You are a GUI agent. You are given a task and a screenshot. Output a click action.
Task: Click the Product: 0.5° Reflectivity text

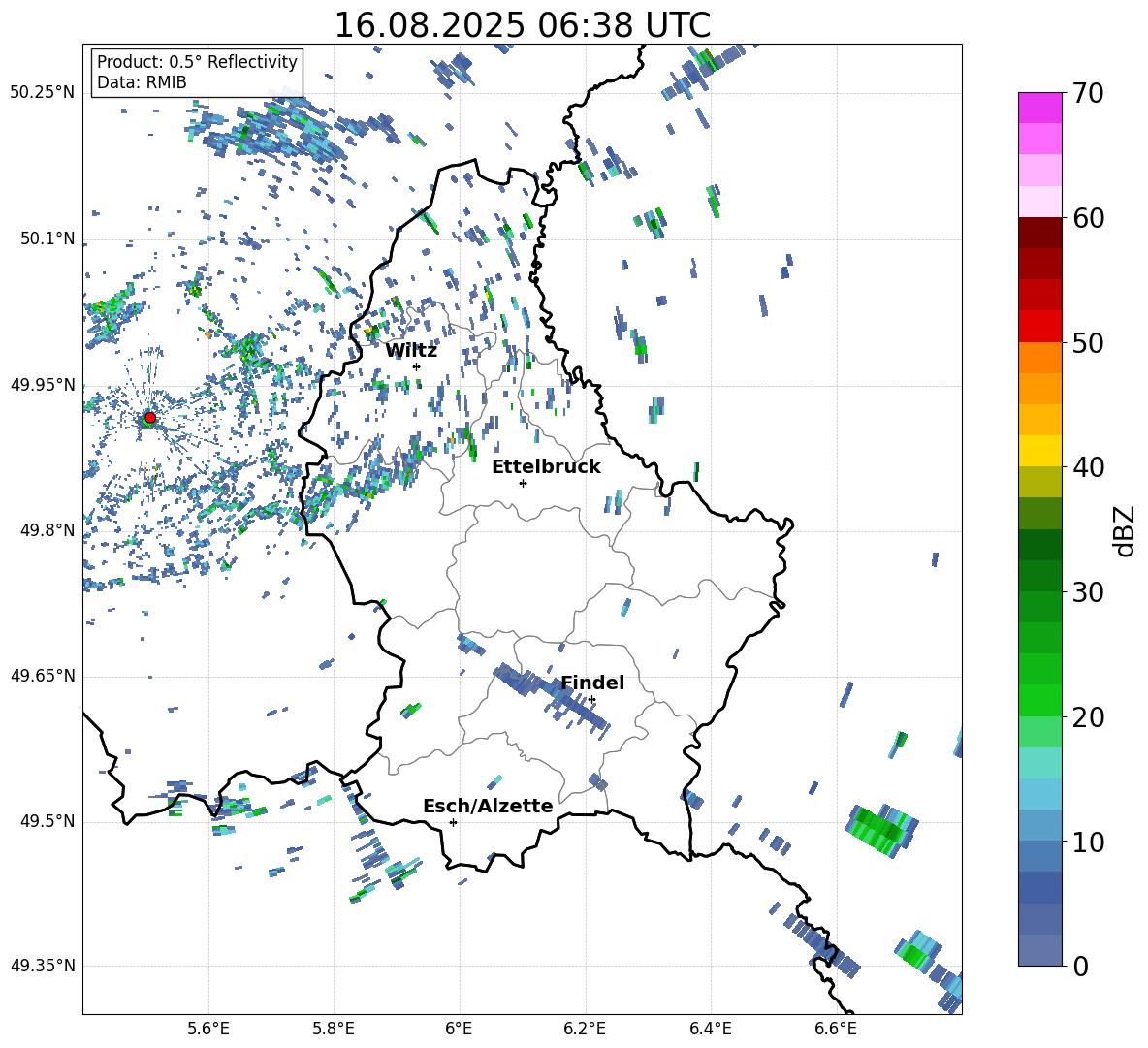[x=197, y=61]
